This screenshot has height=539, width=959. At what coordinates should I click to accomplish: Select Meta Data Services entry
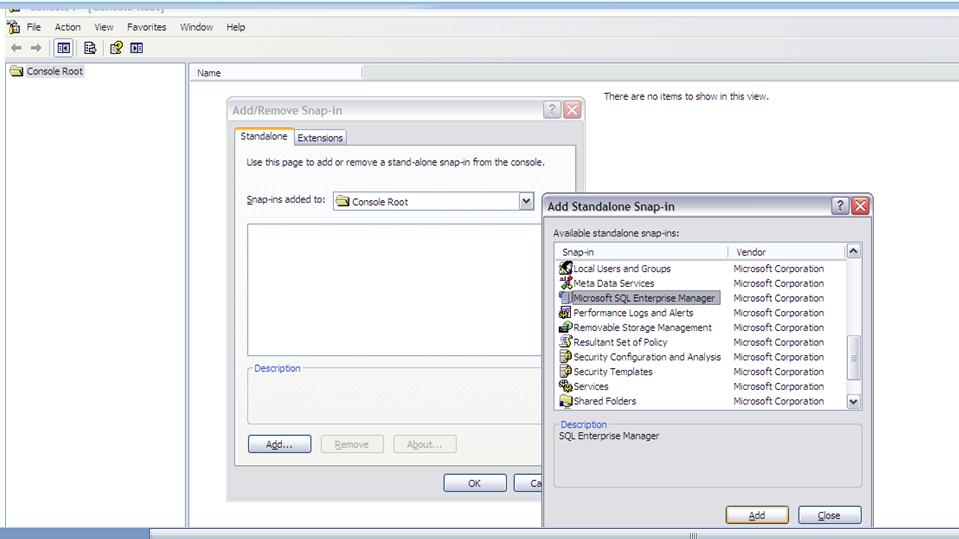[613, 283]
